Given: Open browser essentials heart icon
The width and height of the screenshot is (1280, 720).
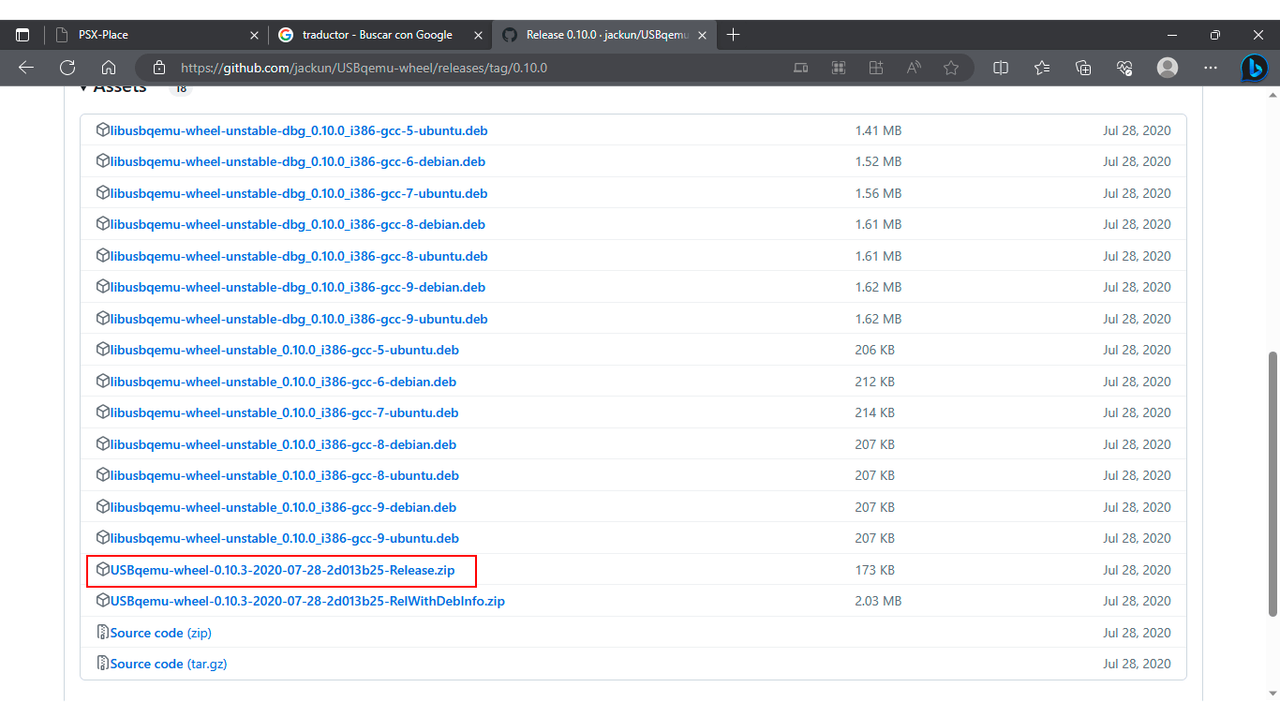Looking at the screenshot, I should pos(1125,68).
